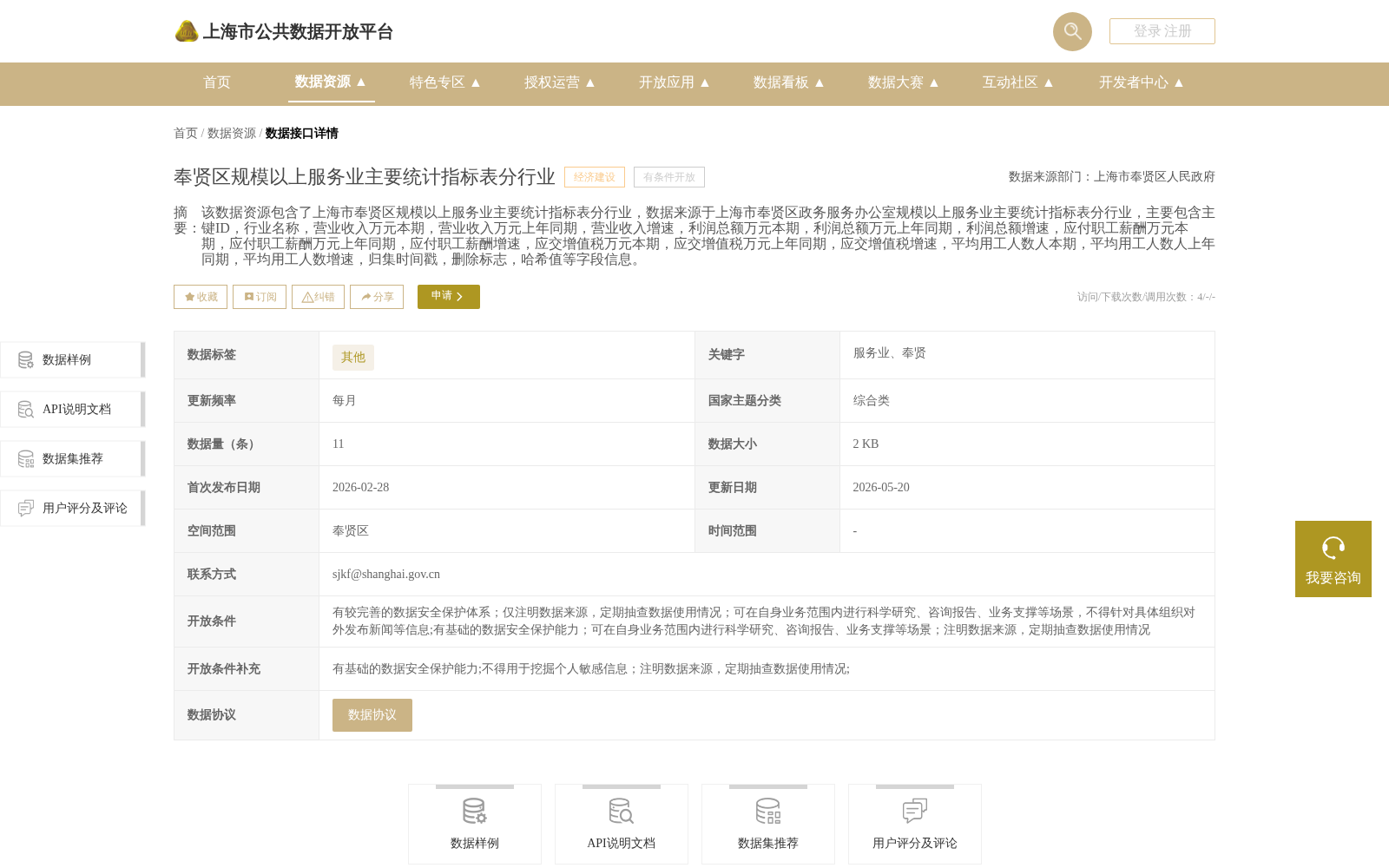
Task: Open the 数据大赛 nav menu
Action: [x=895, y=82]
